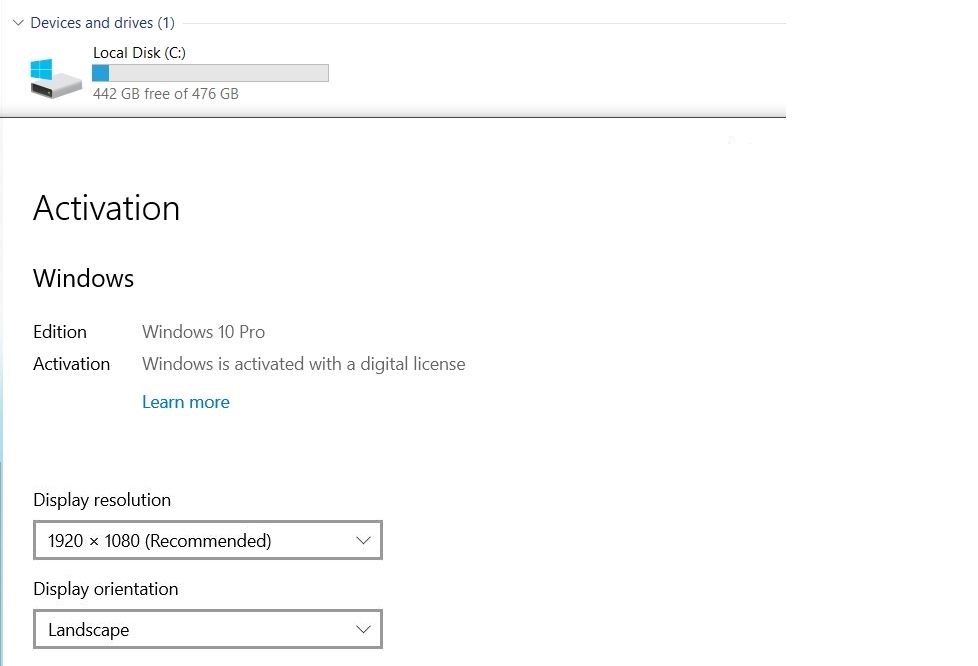Open the Learn more activation link

[186, 402]
